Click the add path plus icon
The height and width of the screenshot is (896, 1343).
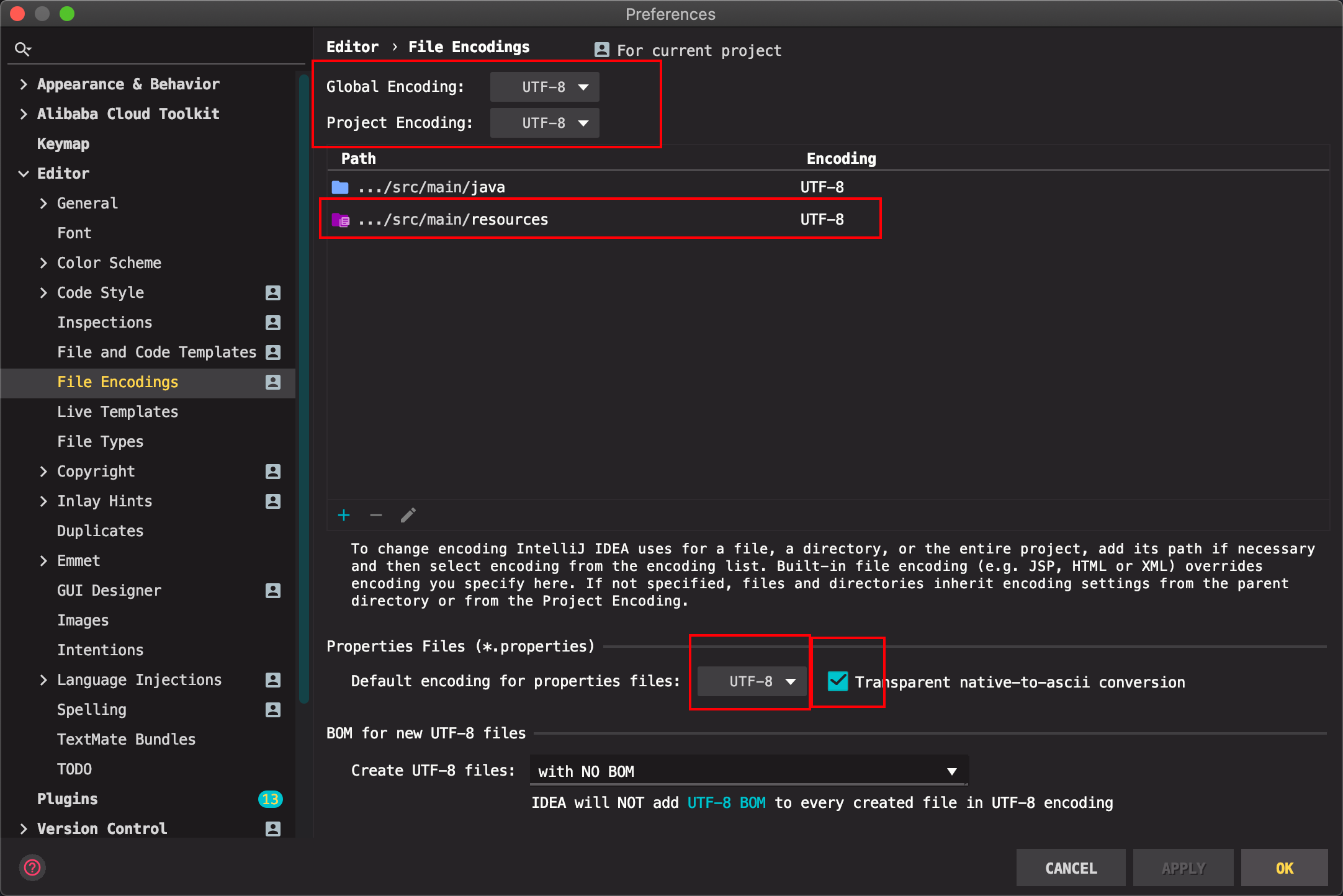pyautogui.click(x=344, y=515)
